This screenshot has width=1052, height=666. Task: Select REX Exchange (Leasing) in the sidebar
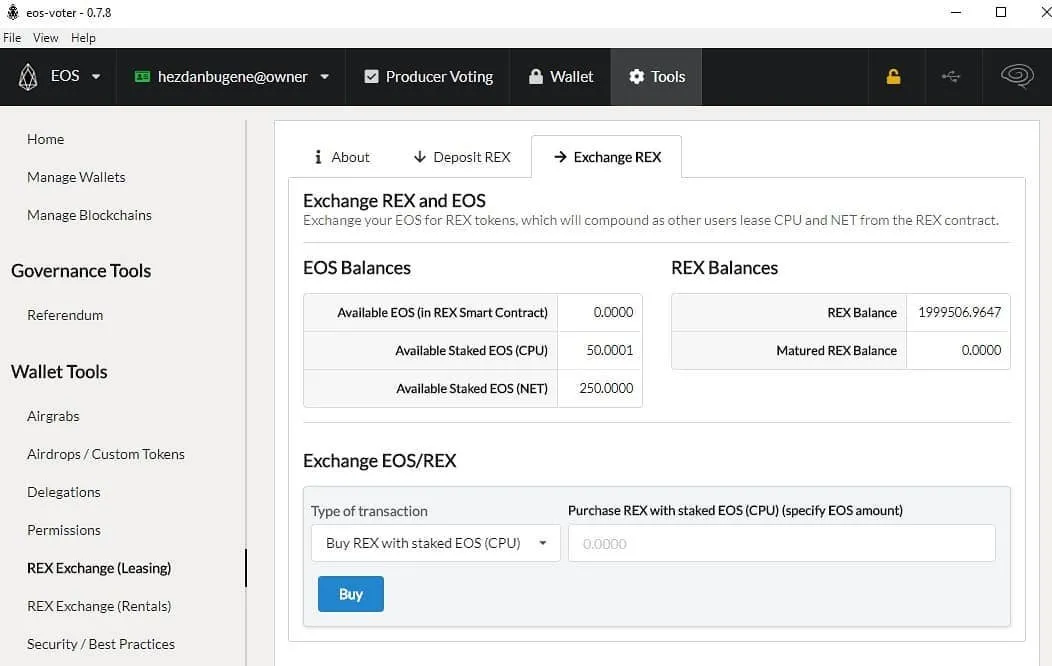pos(99,568)
